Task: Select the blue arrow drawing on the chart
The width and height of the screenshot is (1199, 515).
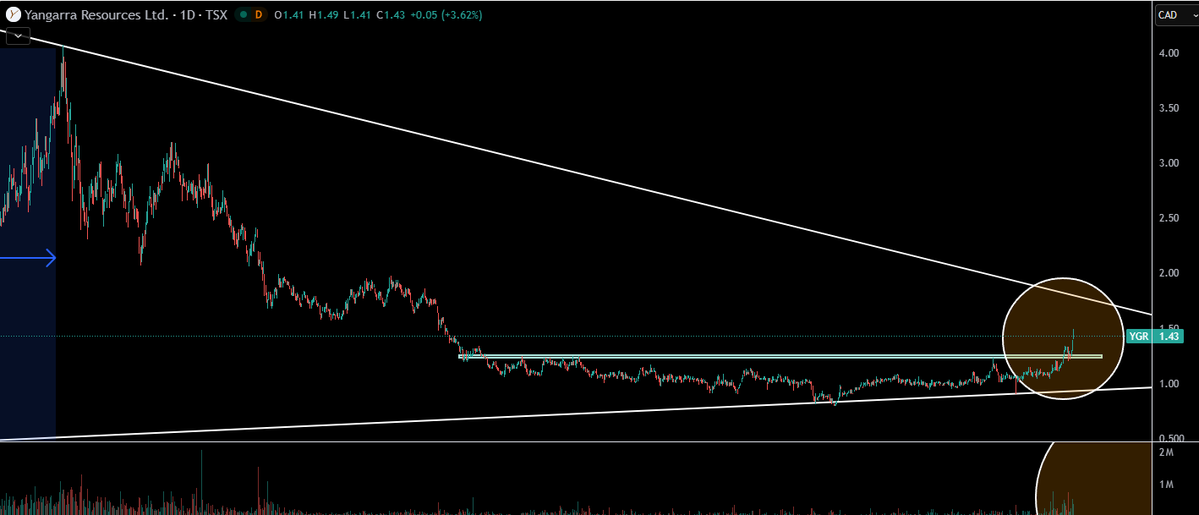Action: coord(28,259)
